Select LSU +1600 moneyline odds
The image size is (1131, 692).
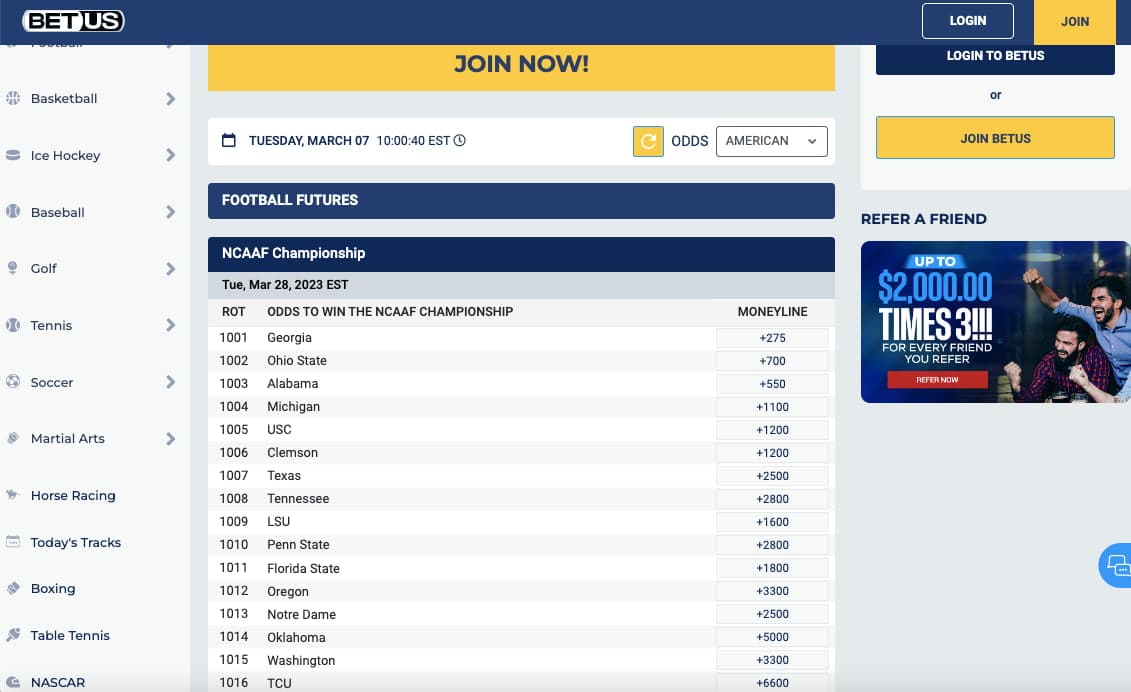[772, 522]
